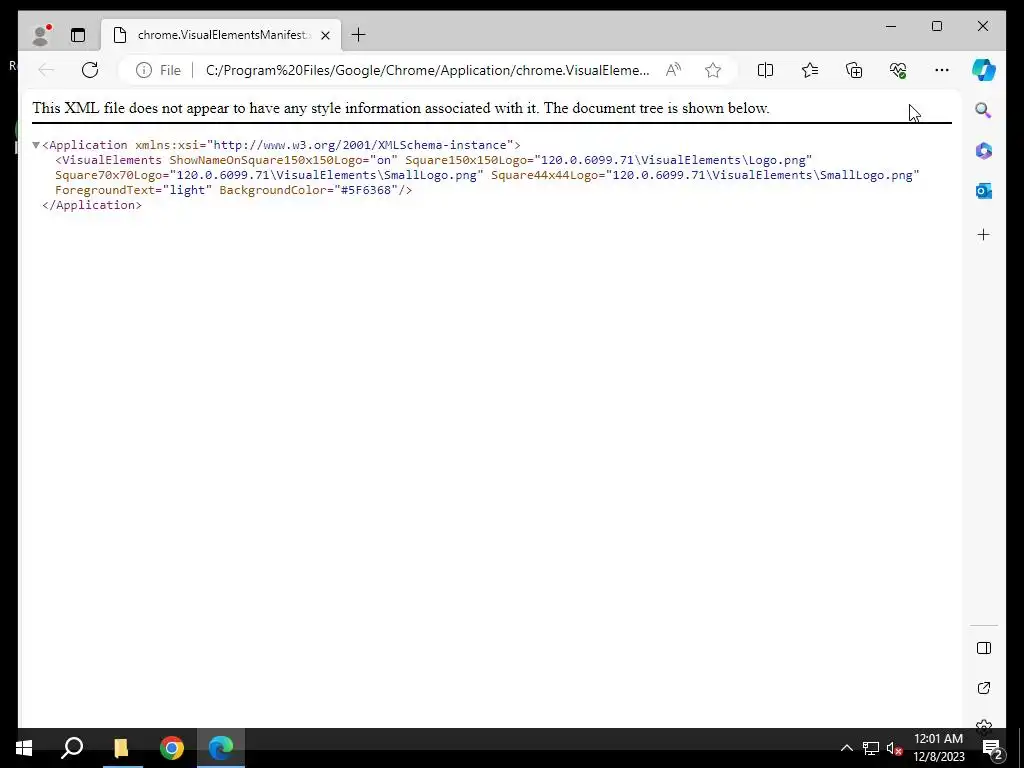Click the Square44x44Logo attribute
The image size is (1024, 768).
pyautogui.click(x=705, y=175)
